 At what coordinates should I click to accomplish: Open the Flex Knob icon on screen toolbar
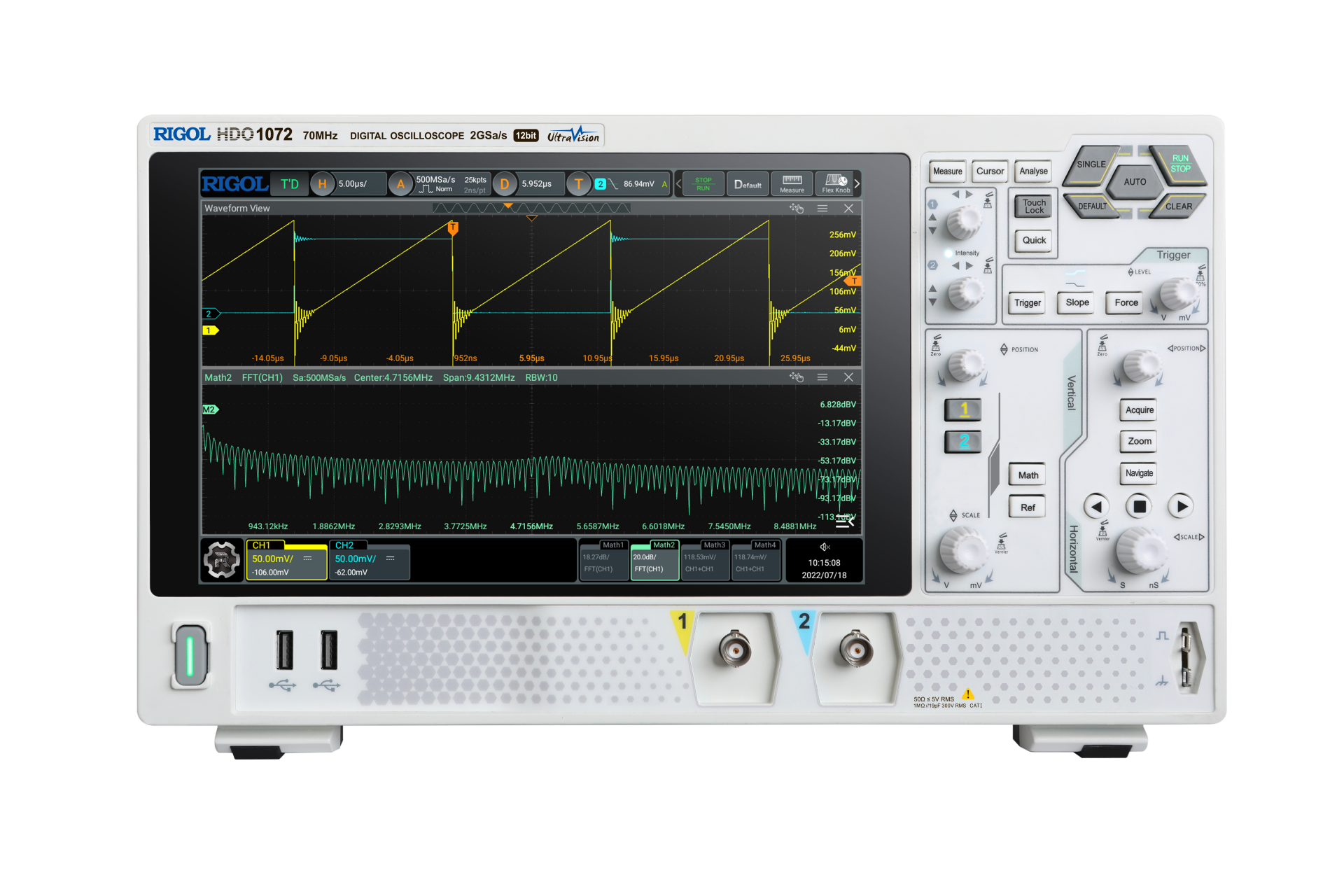[x=834, y=183]
